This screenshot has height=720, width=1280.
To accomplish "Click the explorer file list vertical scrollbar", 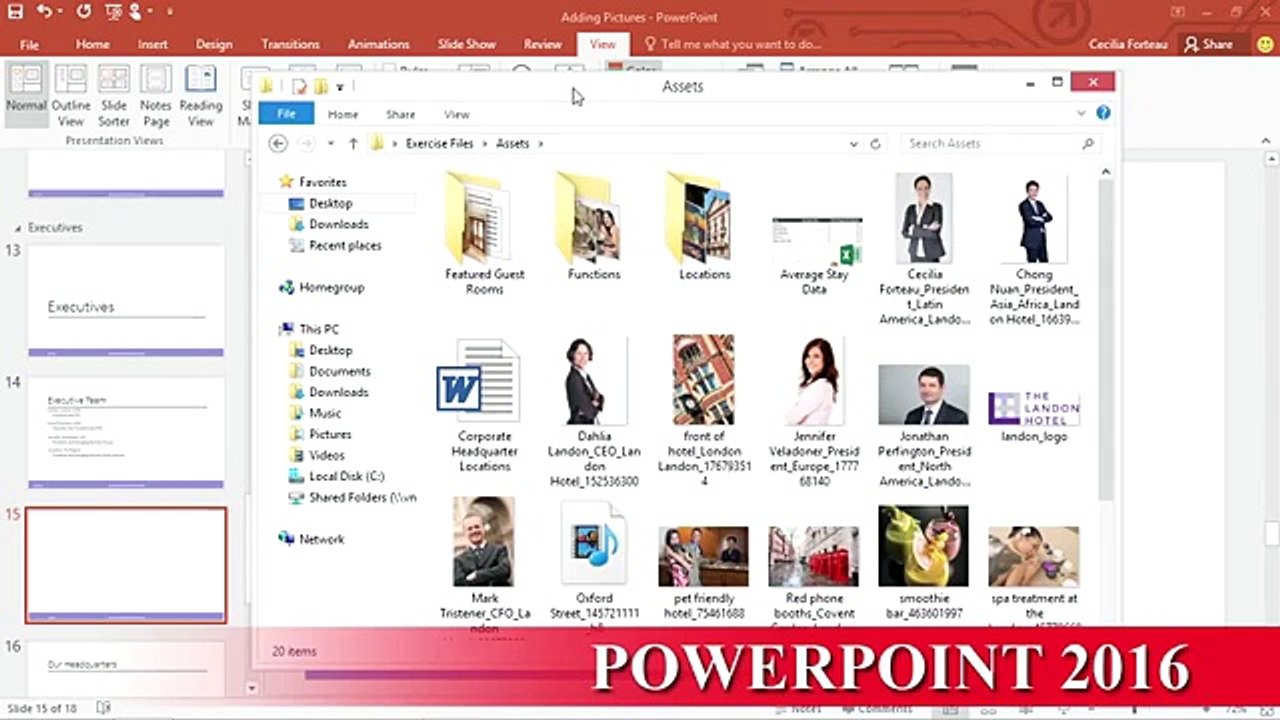I will [x=1105, y=340].
